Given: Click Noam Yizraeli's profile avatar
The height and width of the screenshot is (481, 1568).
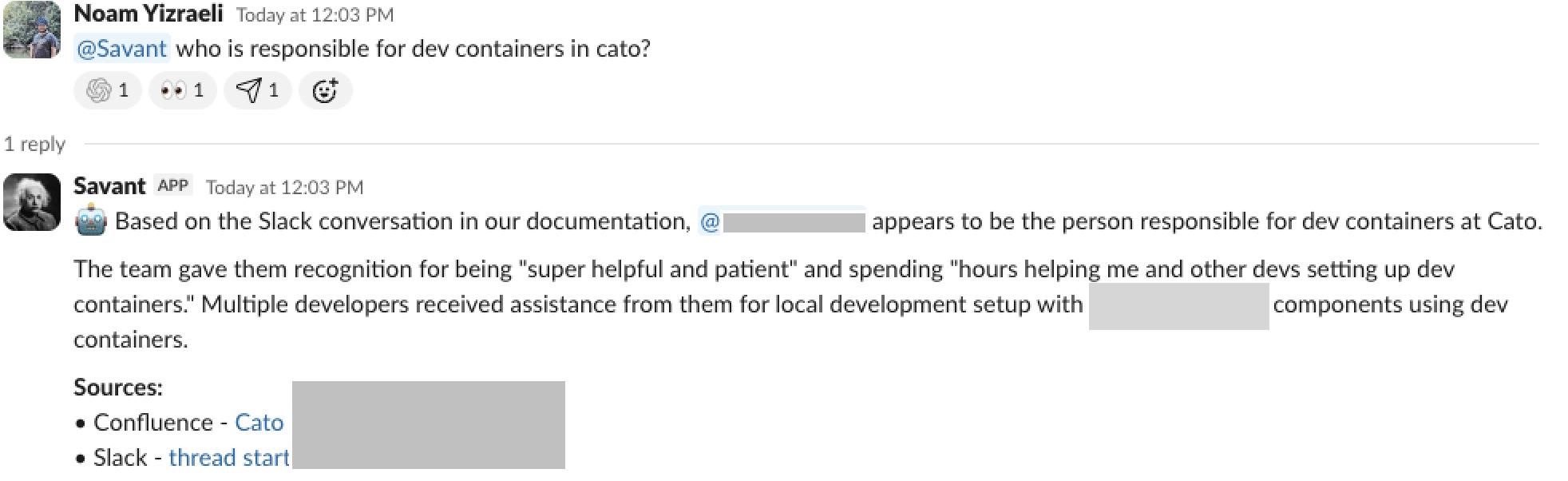Looking at the screenshot, I should [32, 30].
